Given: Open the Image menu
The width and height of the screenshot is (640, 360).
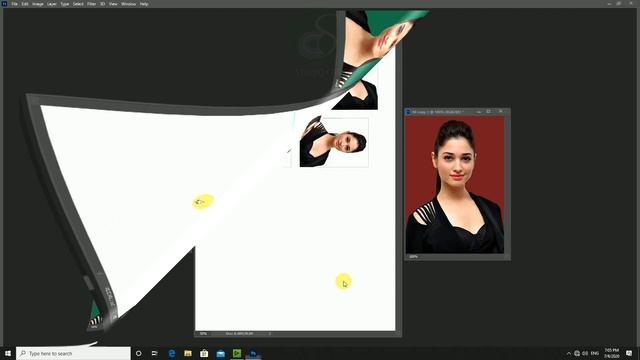Looking at the screenshot, I should coord(38,4).
